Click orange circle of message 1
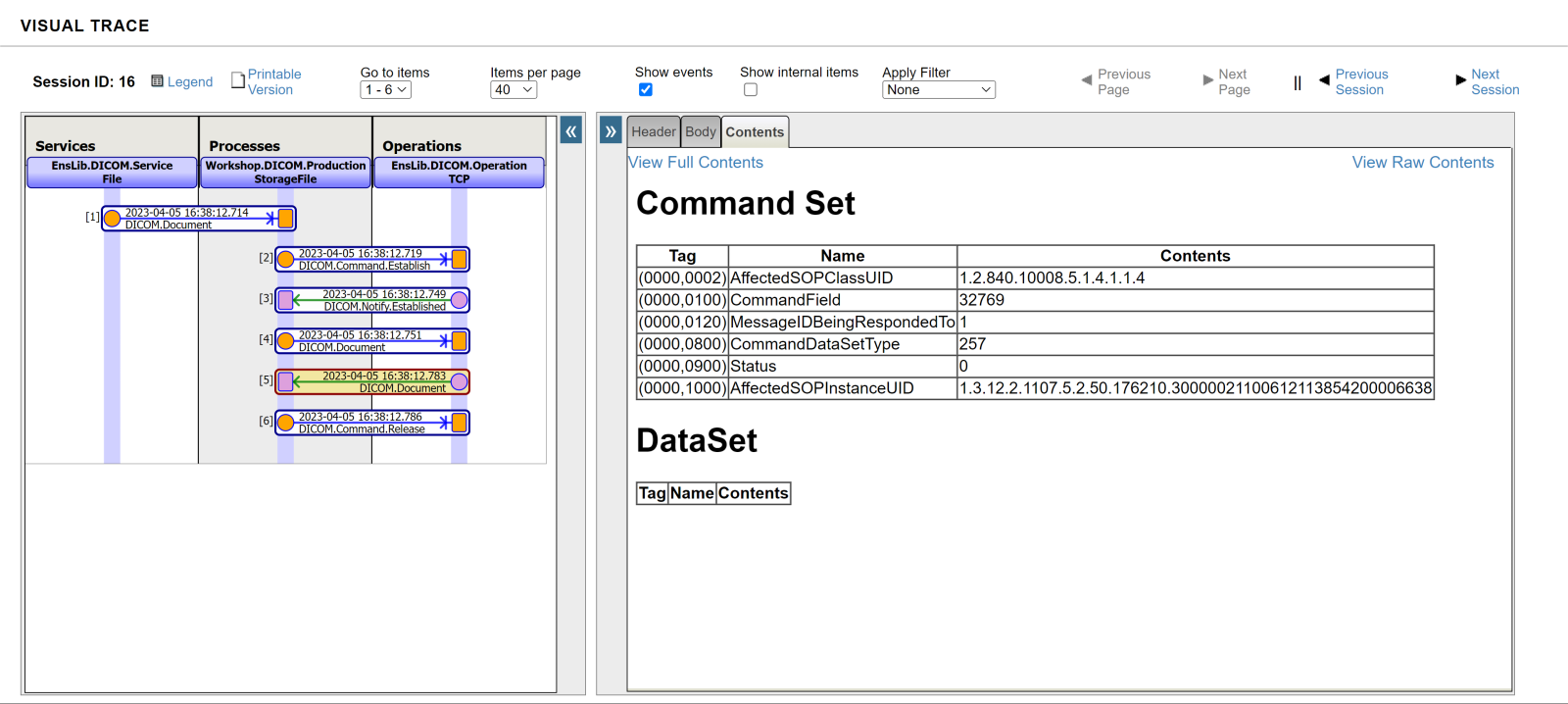1568x704 pixels. (x=113, y=218)
